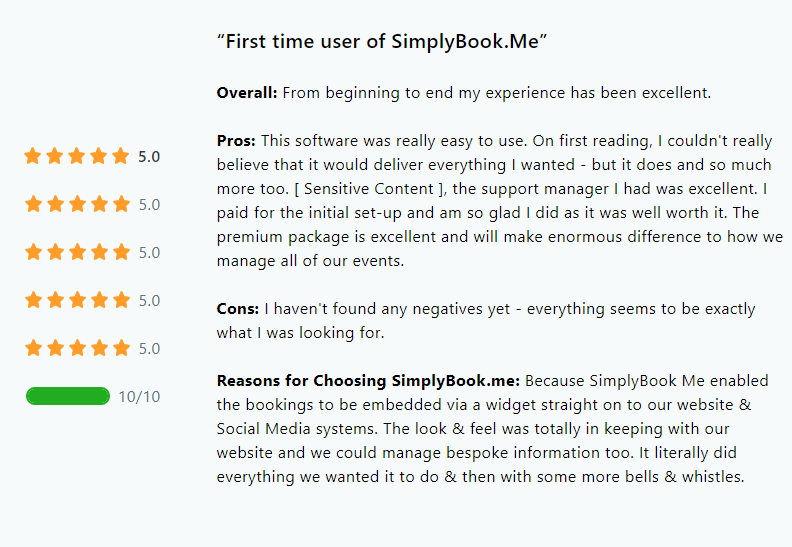Image resolution: width=792 pixels, height=547 pixels.
Task: Click the bold 5.0 overall score
Action: coord(149,157)
